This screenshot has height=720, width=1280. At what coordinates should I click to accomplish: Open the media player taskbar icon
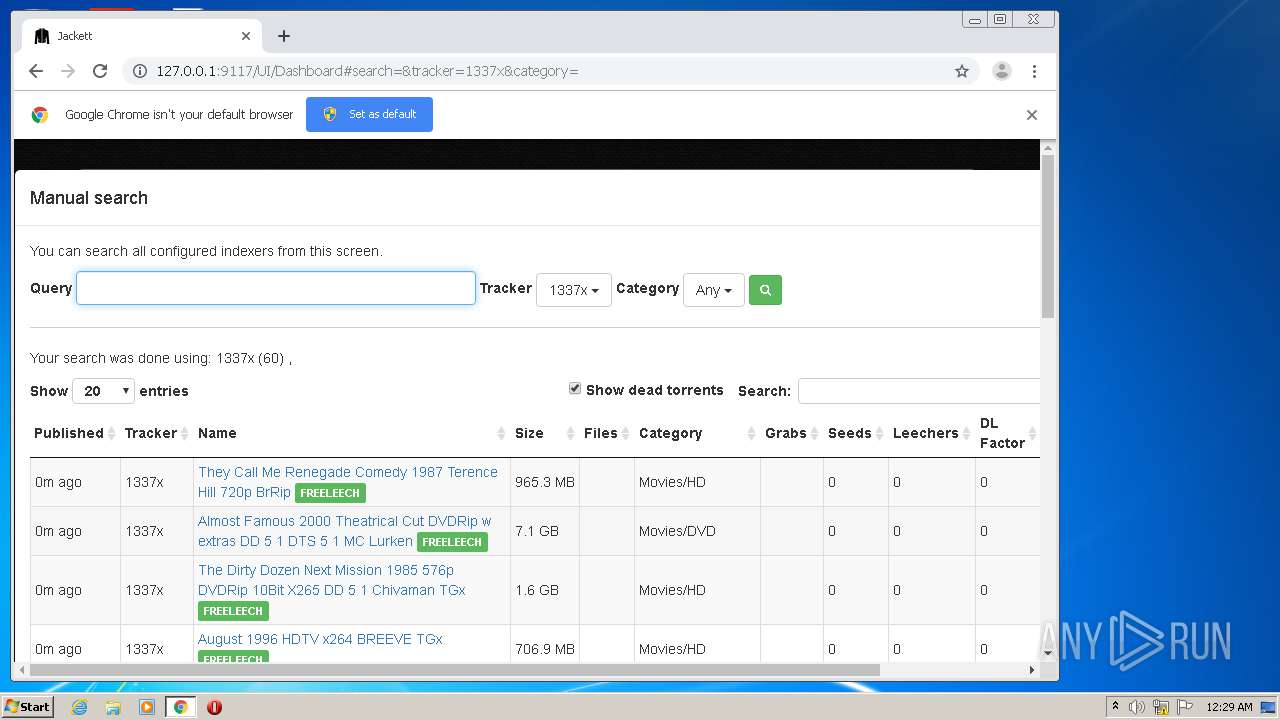click(x=147, y=707)
